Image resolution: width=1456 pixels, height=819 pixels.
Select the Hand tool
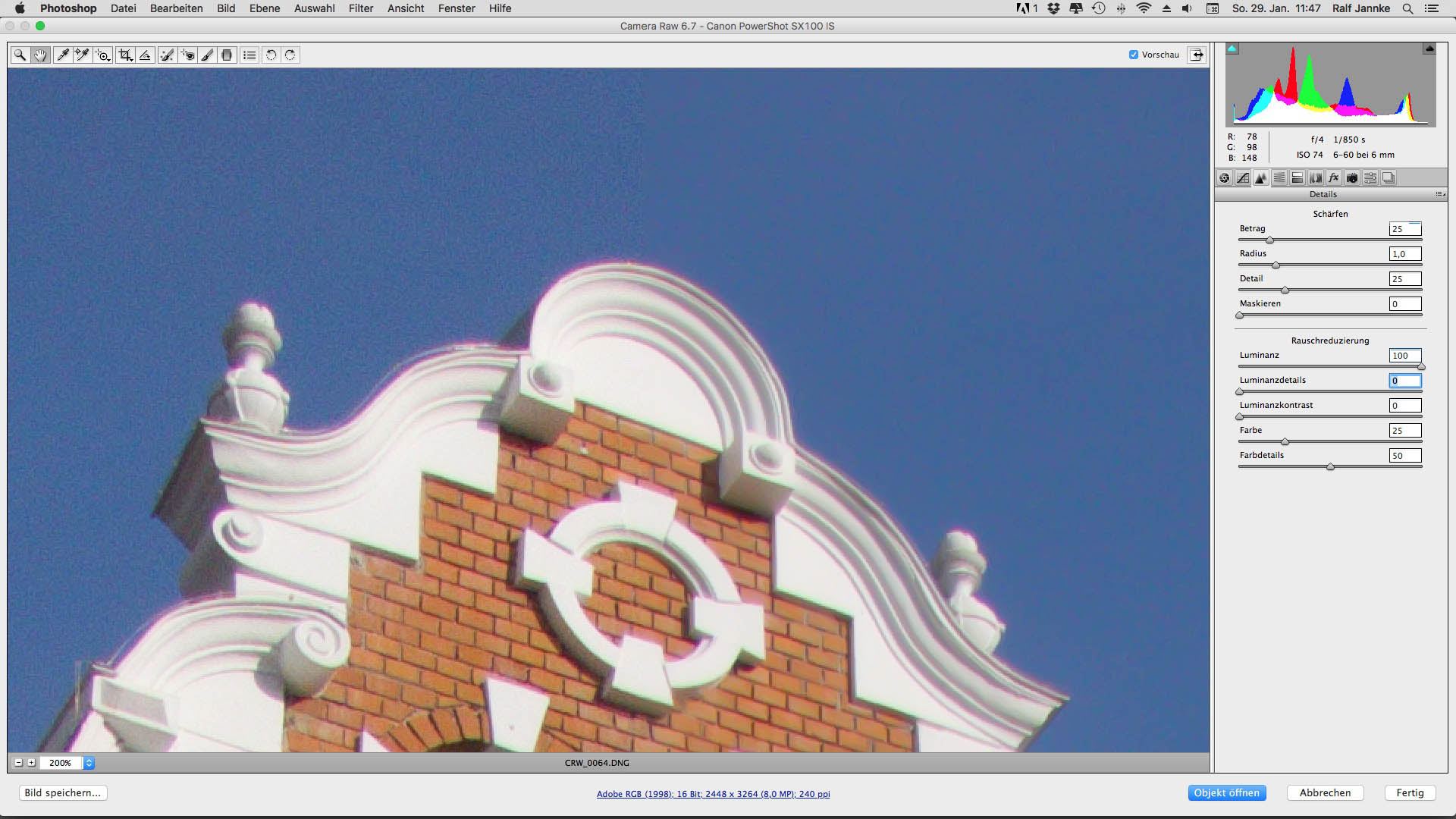(x=40, y=55)
